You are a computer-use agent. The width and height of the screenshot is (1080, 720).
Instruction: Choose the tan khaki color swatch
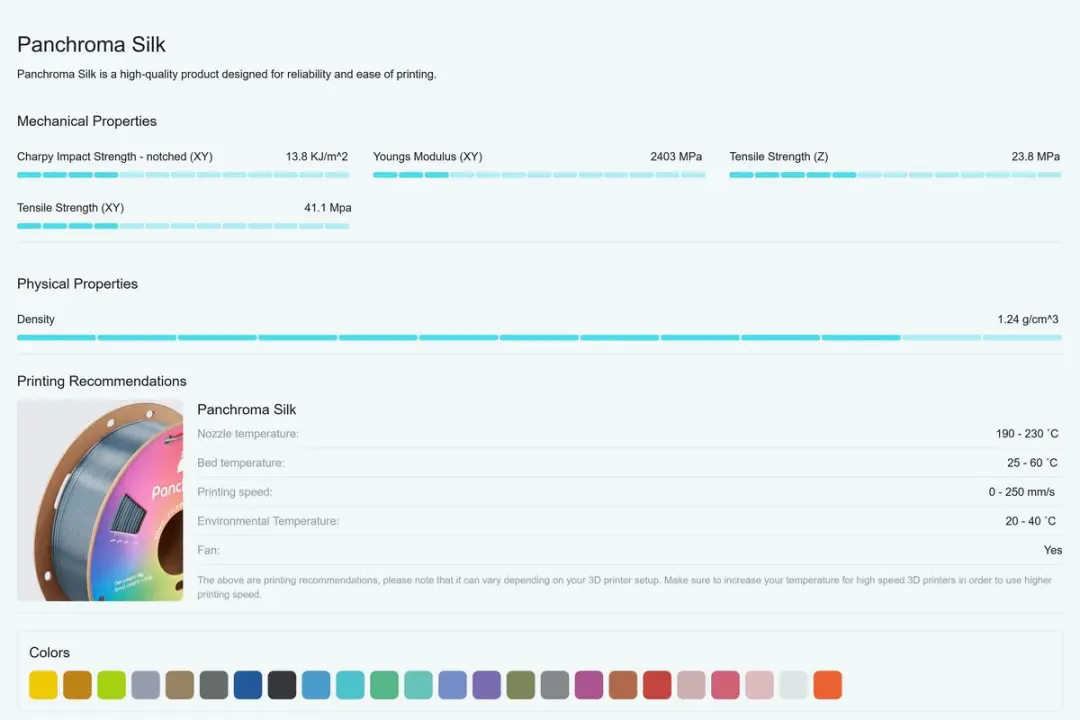click(180, 685)
